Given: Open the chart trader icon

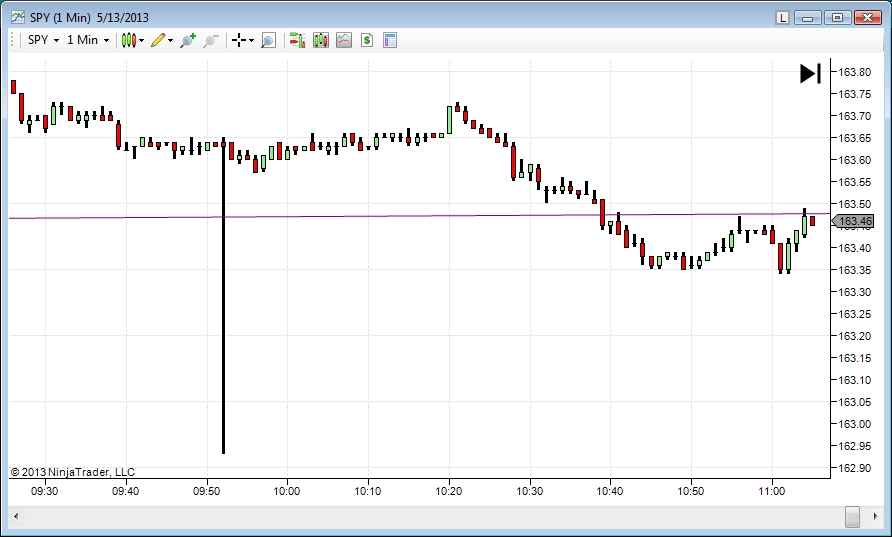Looking at the screenshot, I should [297, 40].
